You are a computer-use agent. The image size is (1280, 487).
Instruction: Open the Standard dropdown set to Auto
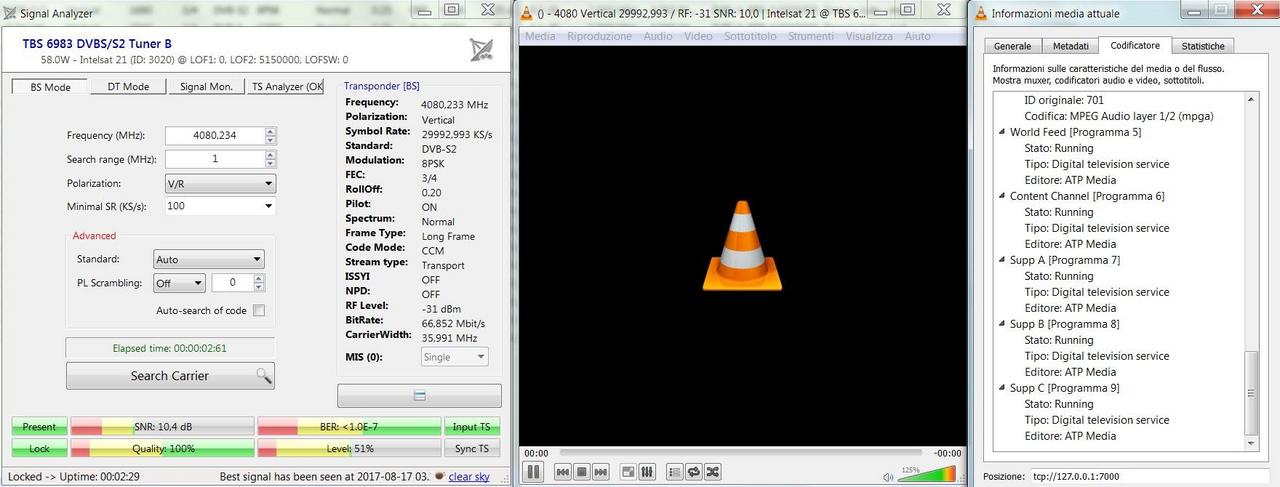tap(208, 259)
